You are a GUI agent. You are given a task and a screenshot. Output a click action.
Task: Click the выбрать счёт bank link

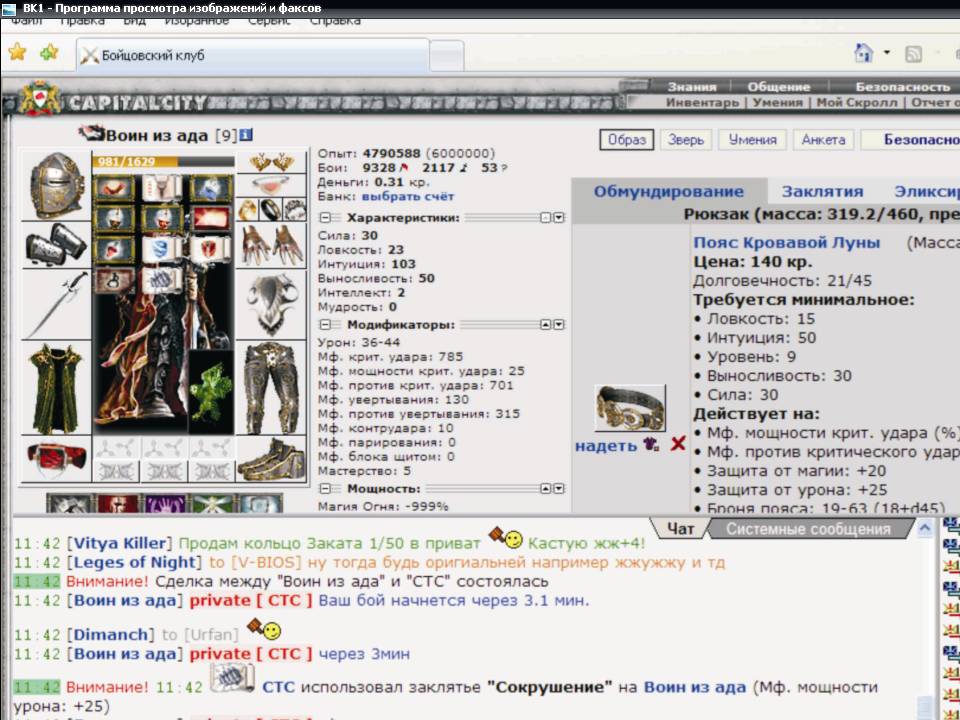click(x=408, y=197)
